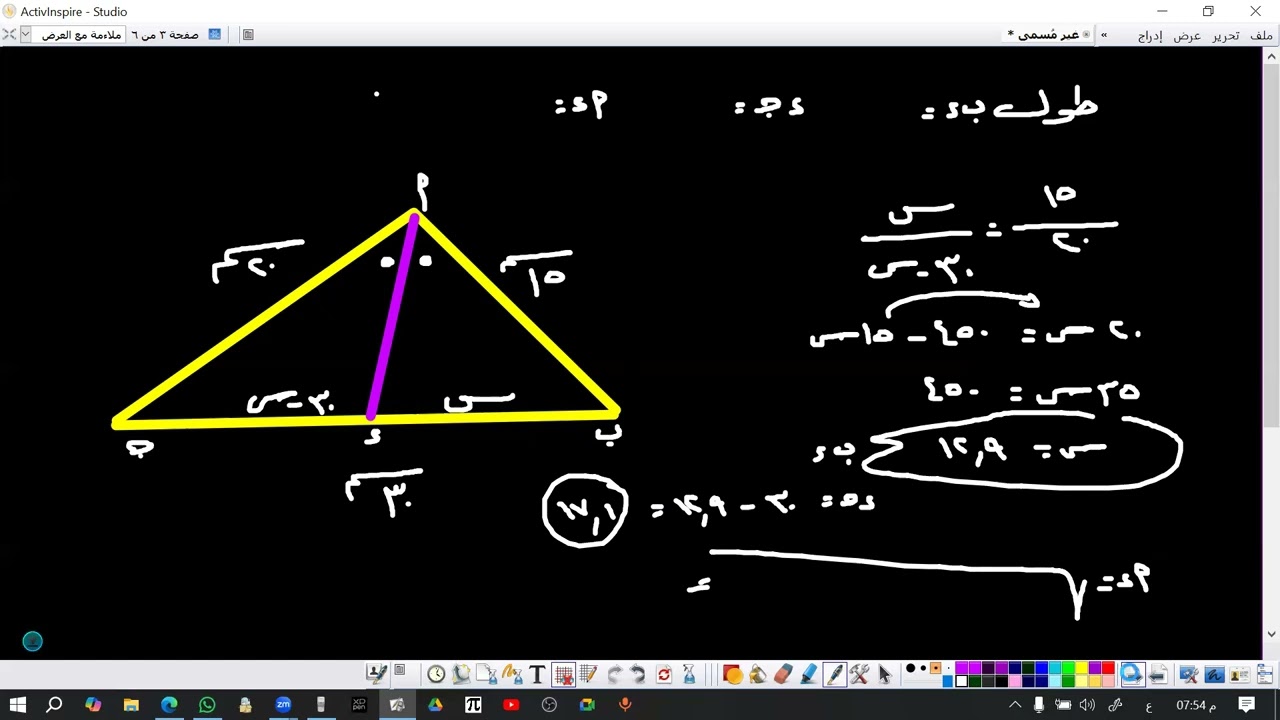Screen dimensions: 1280x720
Task: Pick the yellow color swatch
Action: 1081,668
